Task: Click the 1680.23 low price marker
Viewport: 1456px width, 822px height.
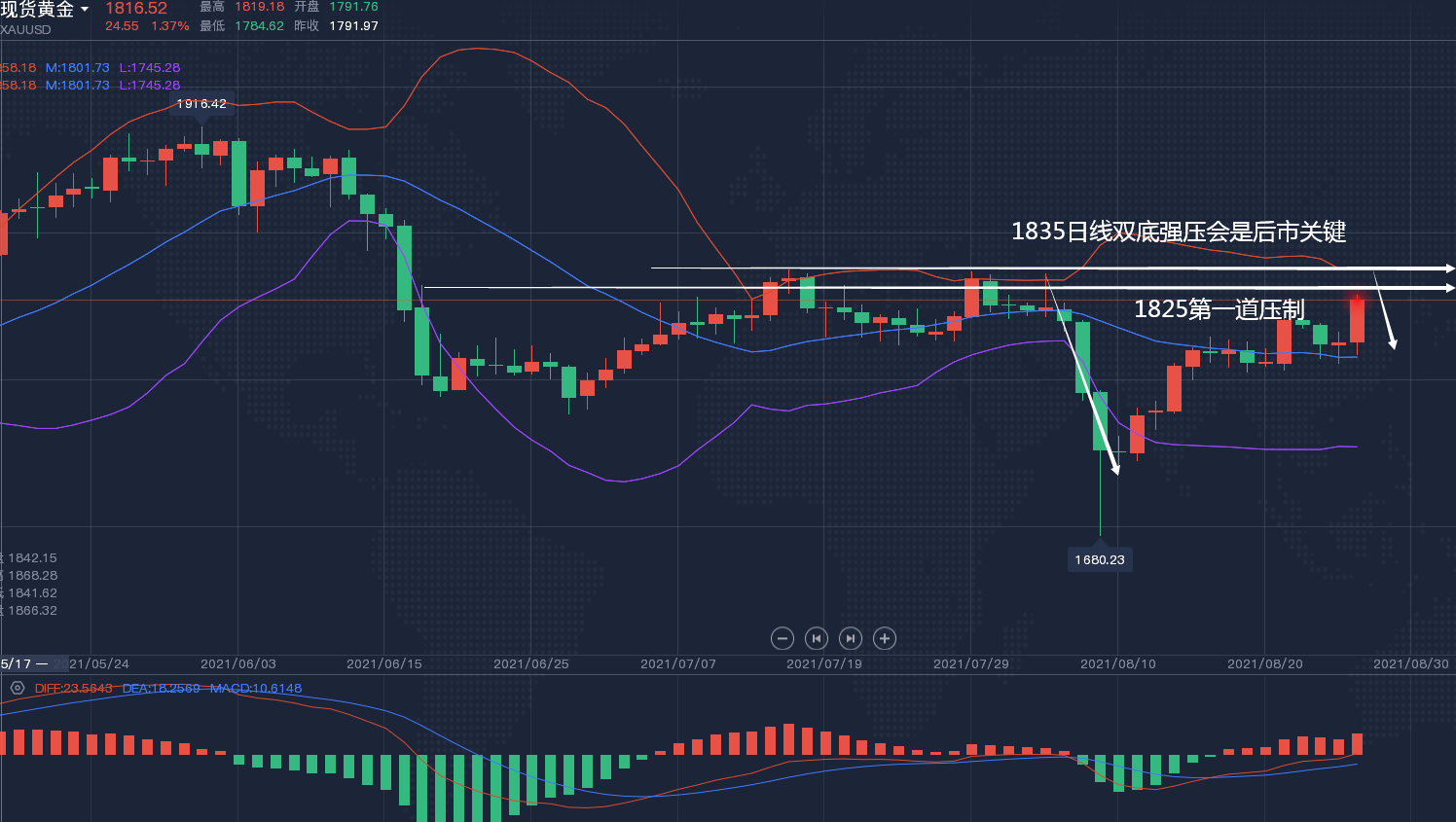Action: (x=1100, y=559)
